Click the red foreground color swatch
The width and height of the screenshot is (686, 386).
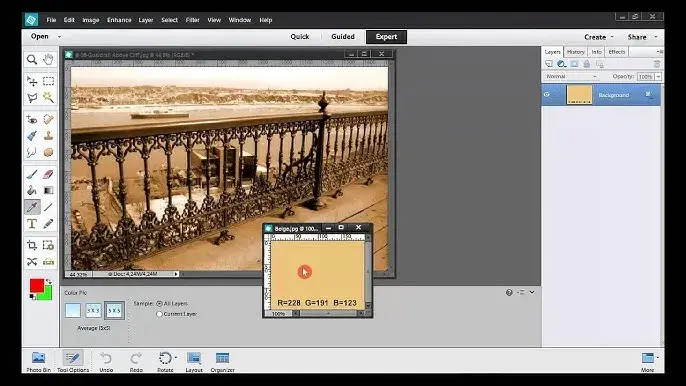tap(37, 285)
